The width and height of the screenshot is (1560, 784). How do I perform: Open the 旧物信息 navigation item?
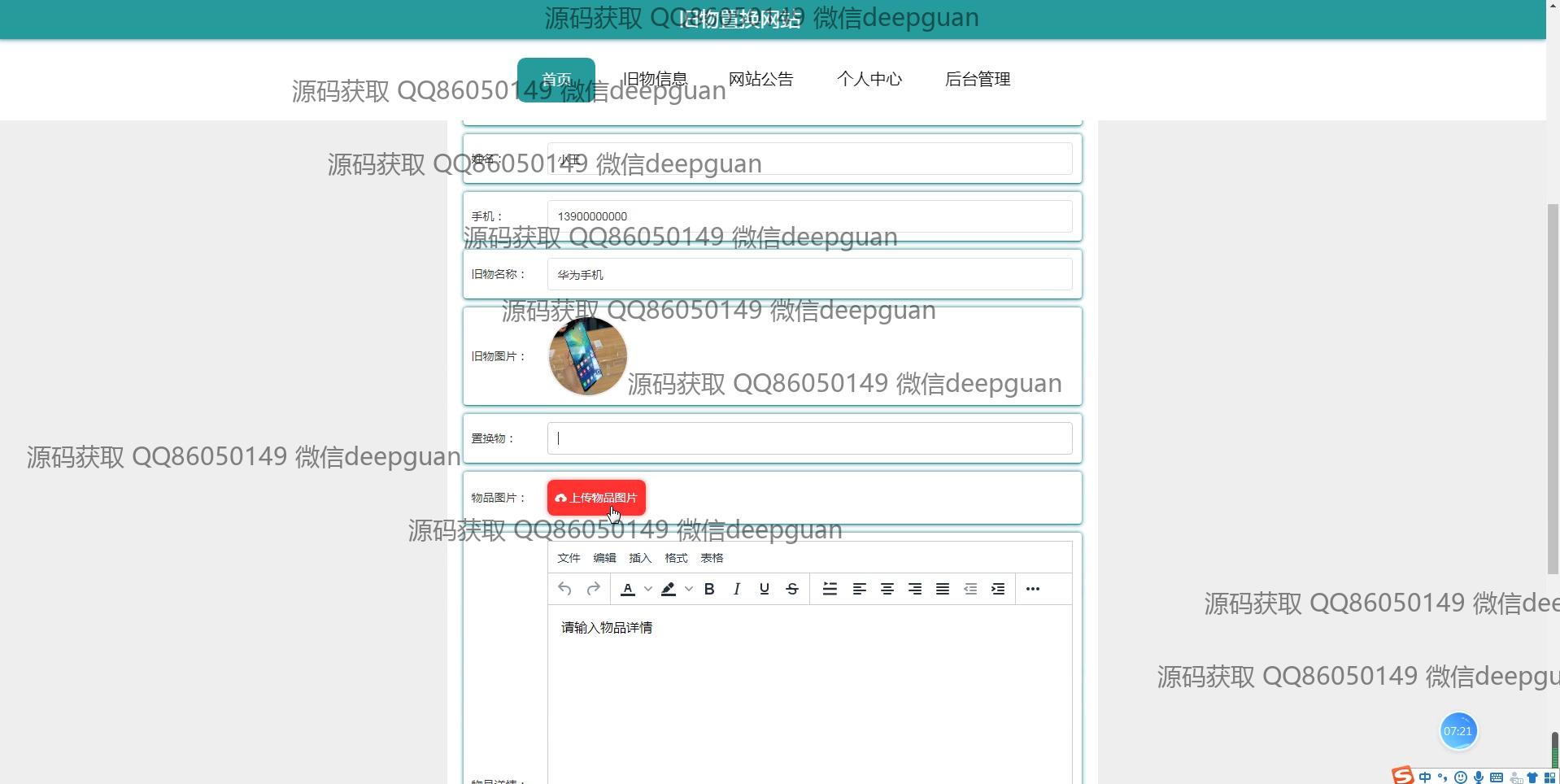tap(655, 80)
